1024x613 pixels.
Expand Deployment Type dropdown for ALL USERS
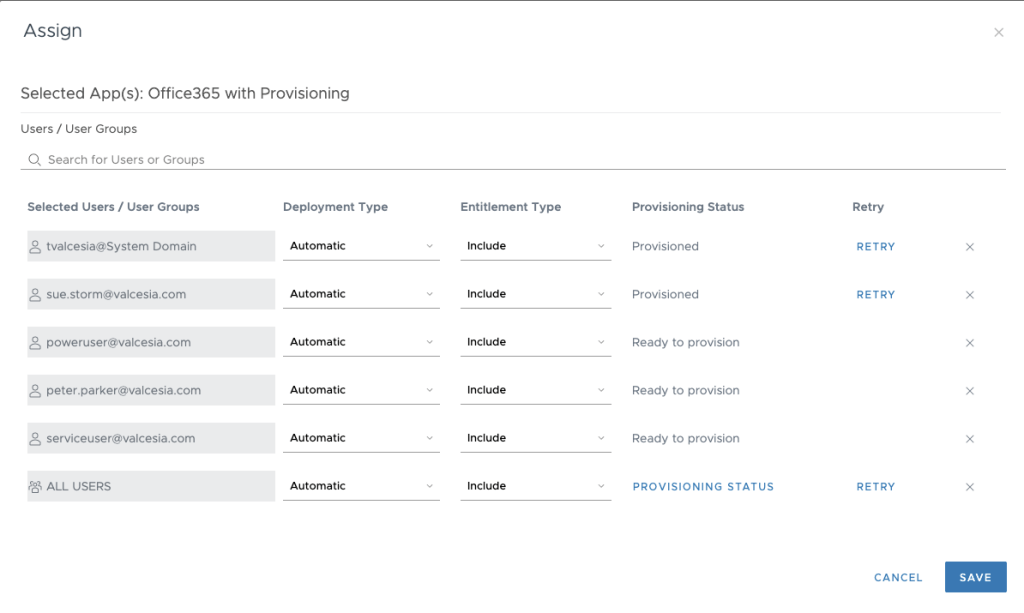(361, 486)
